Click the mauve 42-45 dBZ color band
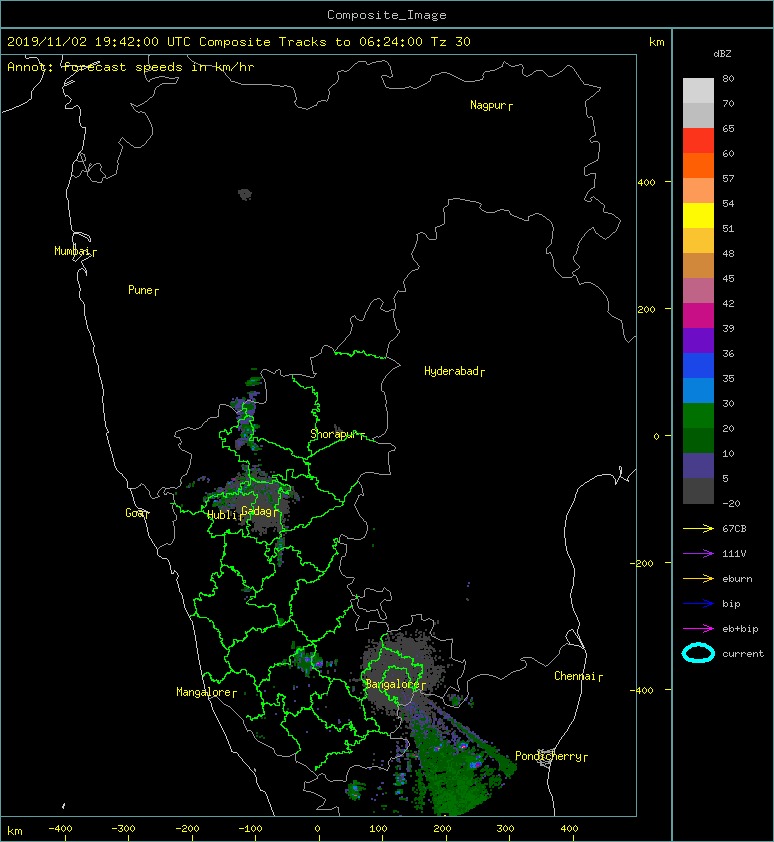774x842 pixels. [x=698, y=291]
